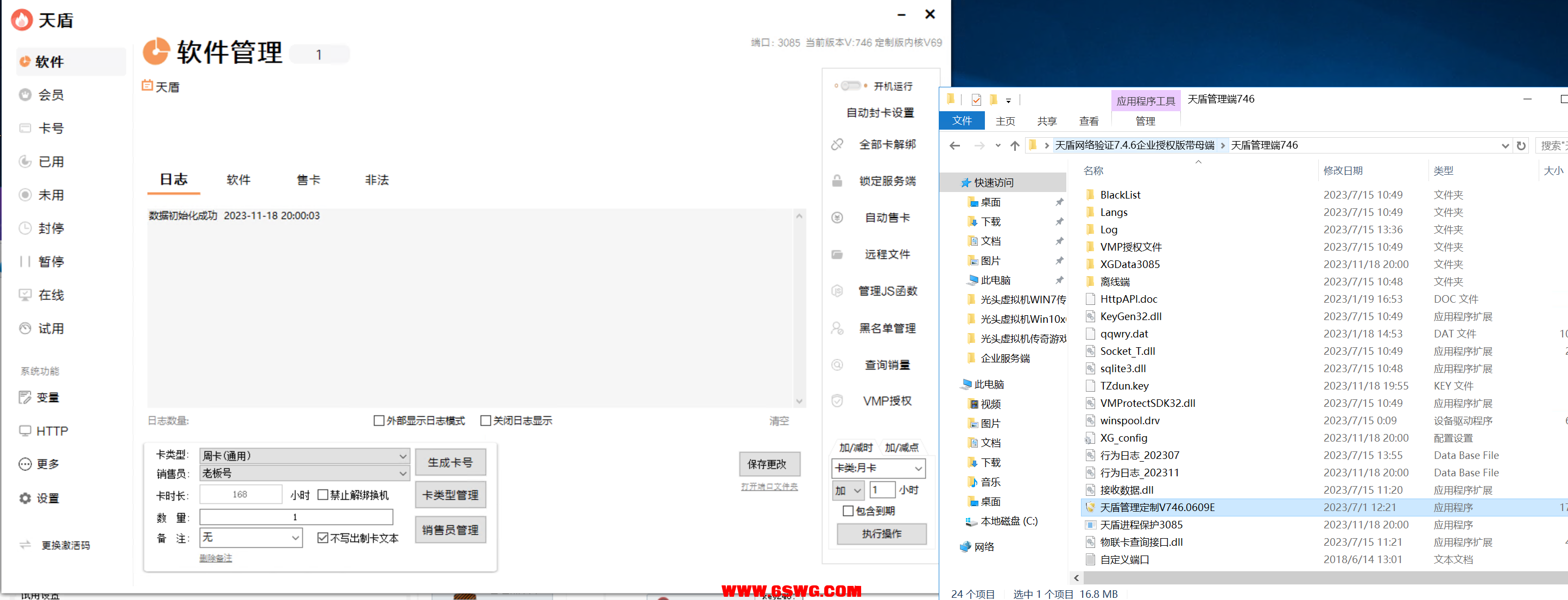Open 备注 dropdown menu
1568x600 pixels.
[x=252, y=536]
